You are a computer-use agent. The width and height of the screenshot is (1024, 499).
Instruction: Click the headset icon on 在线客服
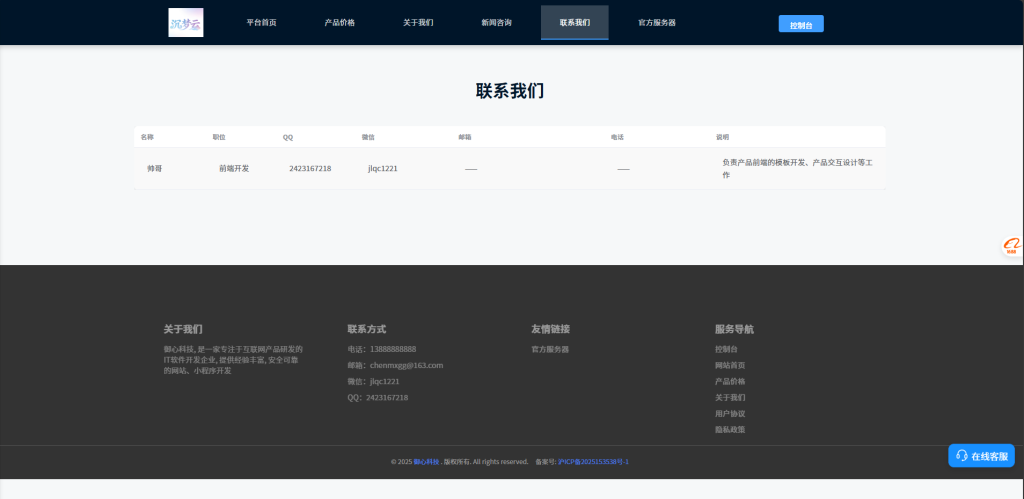coord(962,456)
